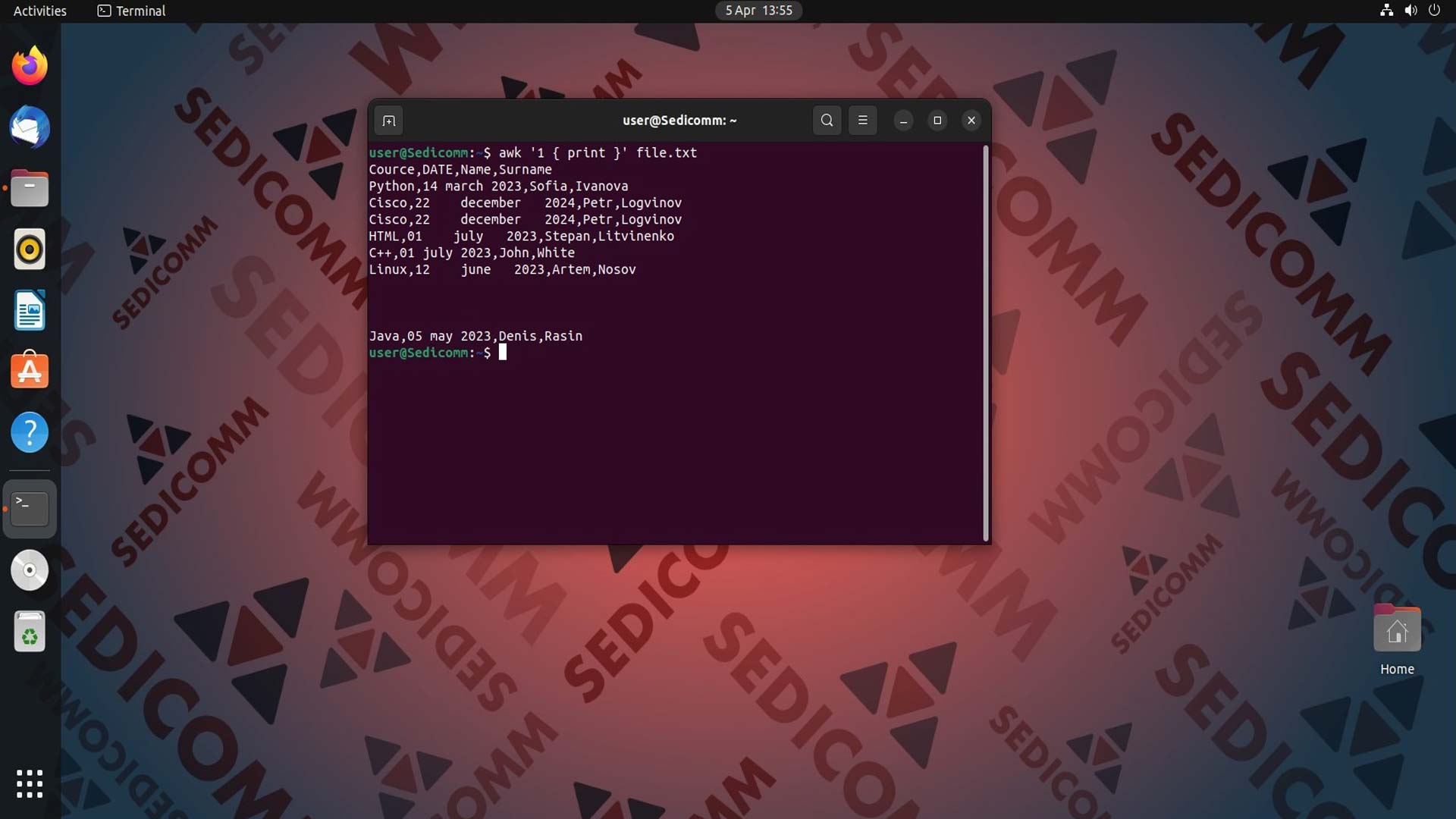Open the disc drive icon in dock

30,570
